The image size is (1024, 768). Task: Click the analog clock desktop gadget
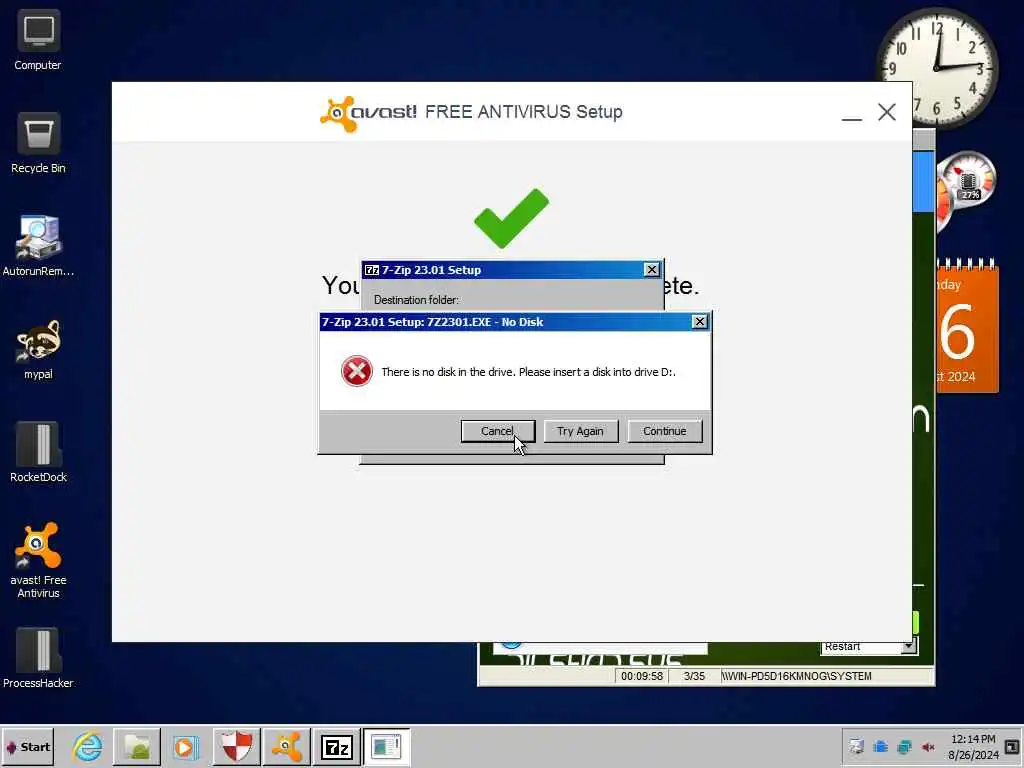(937, 68)
